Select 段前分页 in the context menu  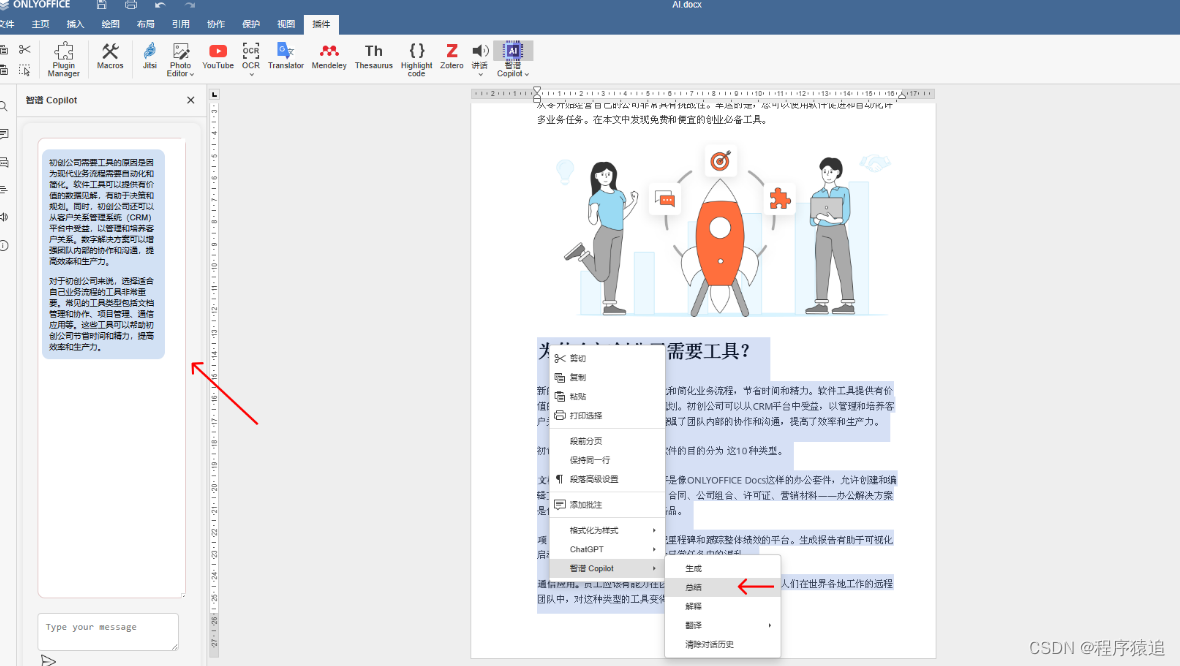click(x=607, y=441)
